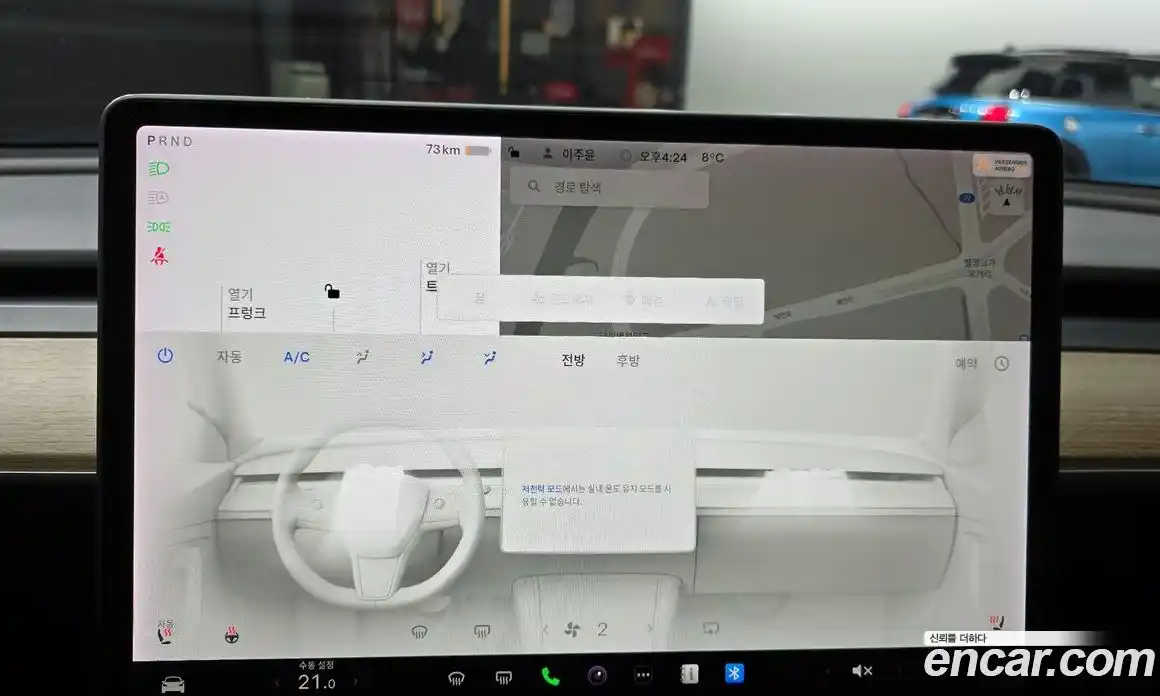The width and height of the screenshot is (1160, 696).
Task: Open climate schedule clock icon
Action: tap(1001, 364)
